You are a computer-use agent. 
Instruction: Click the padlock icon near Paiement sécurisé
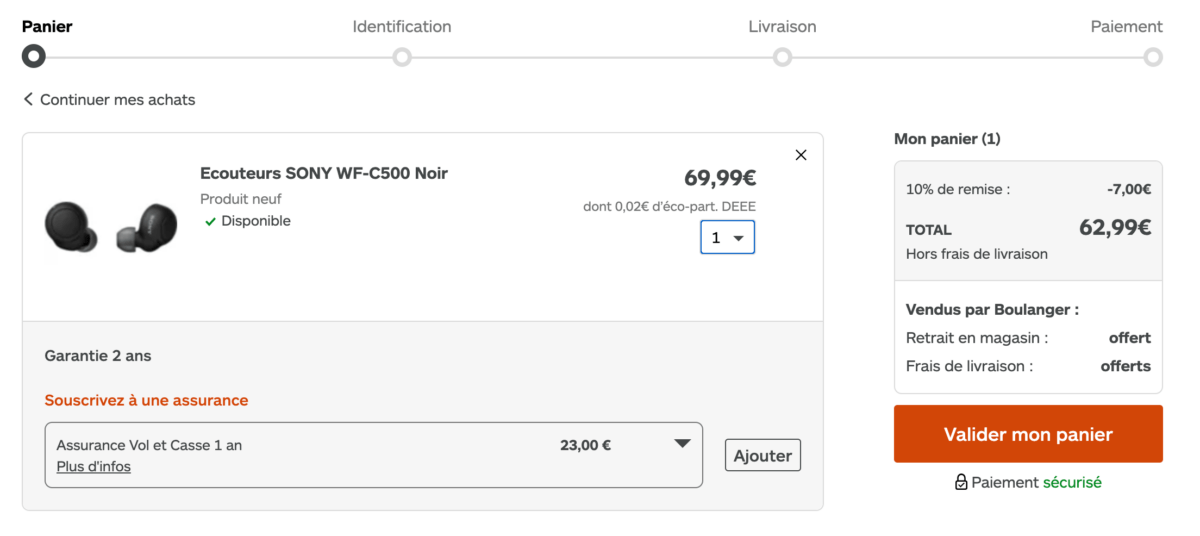coord(961,482)
